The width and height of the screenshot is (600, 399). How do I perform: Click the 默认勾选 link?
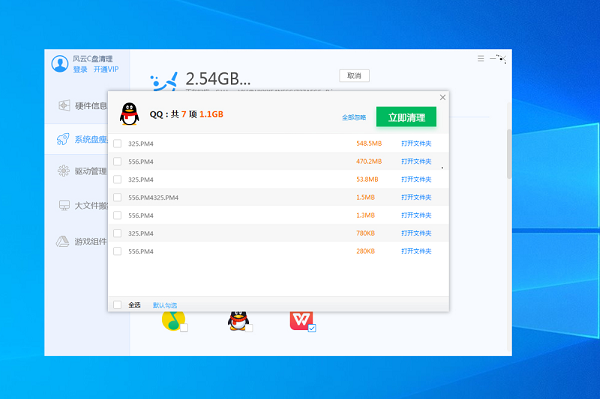pyautogui.click(x=165, y=305)
